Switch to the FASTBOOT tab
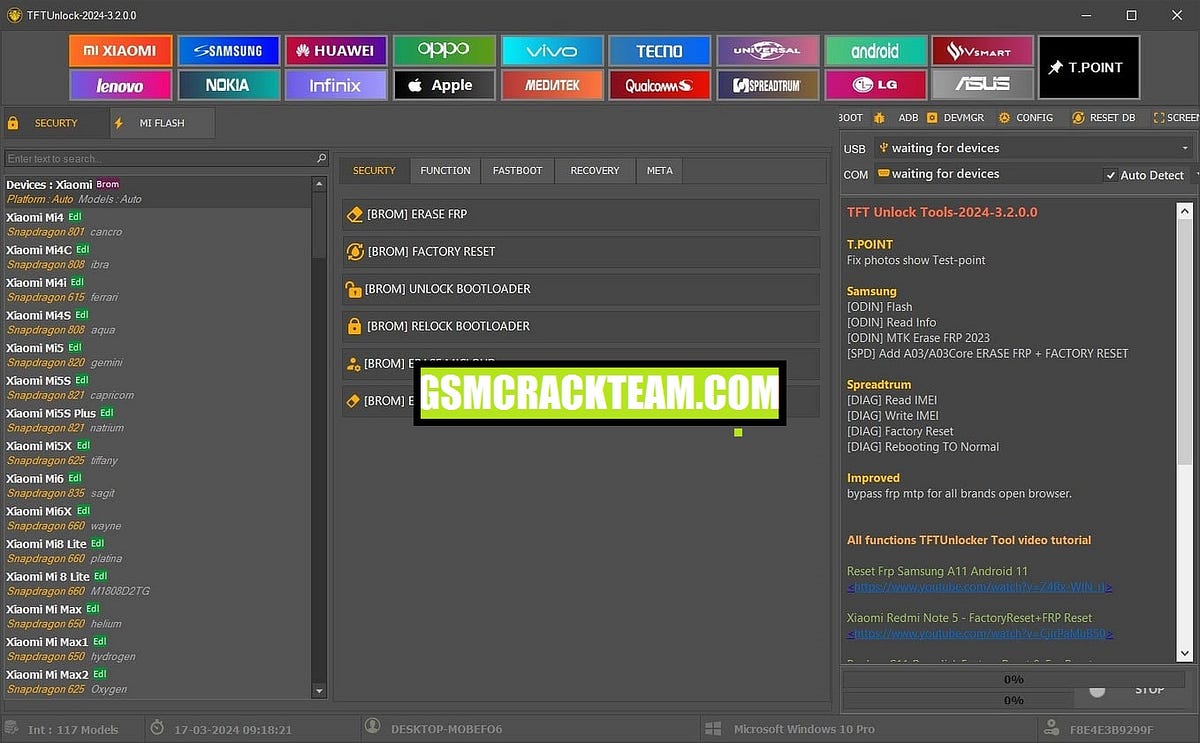Image resolution: width=1200 pixels, height=743 pixels. click(x=517, y=170)
